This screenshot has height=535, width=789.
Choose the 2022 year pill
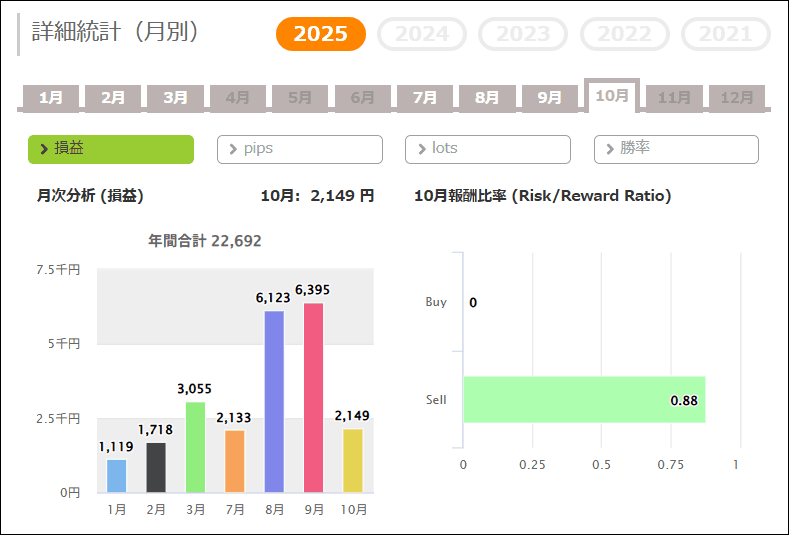tap(624, 34)
